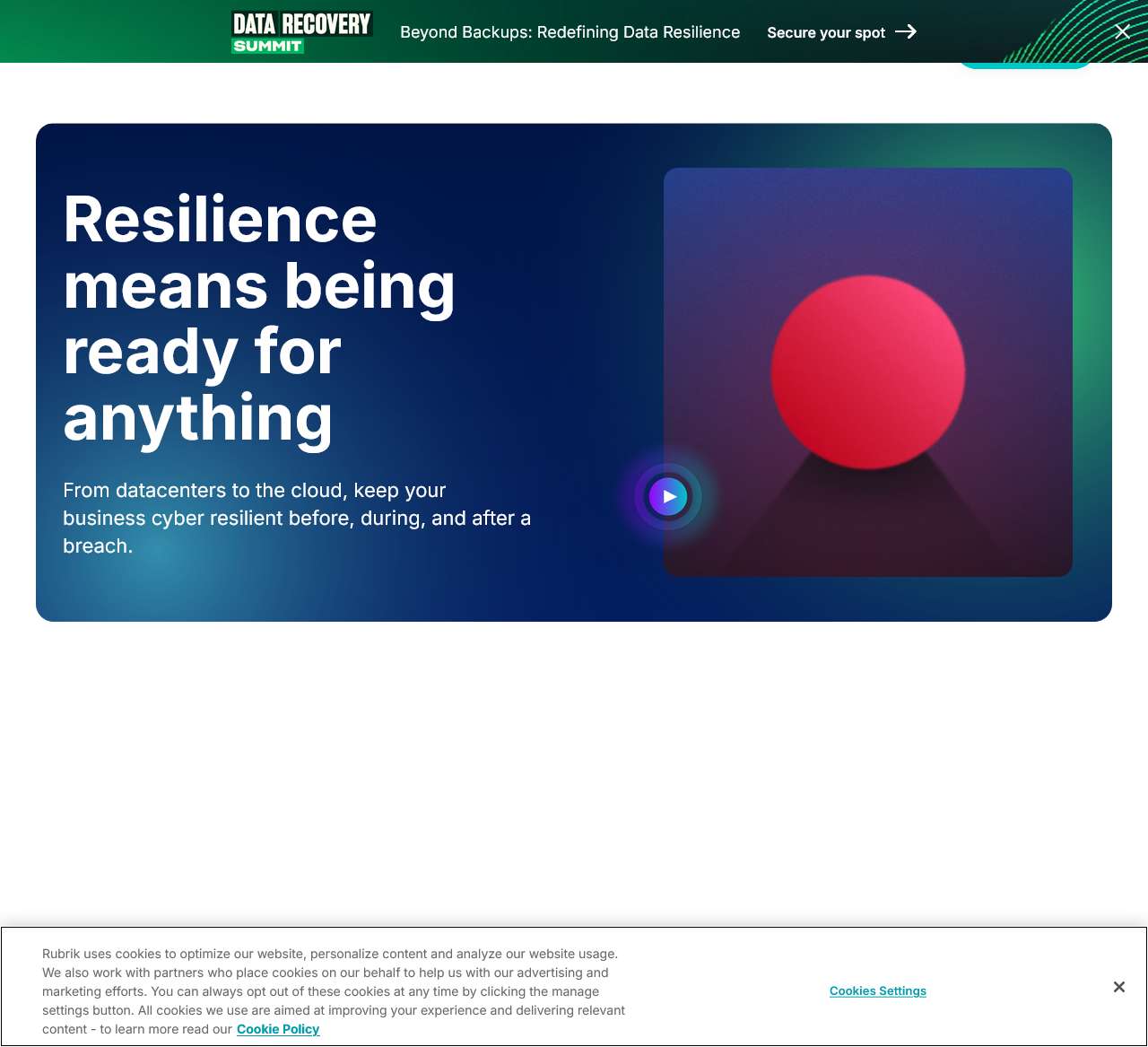Click the arrow icon beside Secure your spot
This screenshot has width=1148, height=1047.
[906, 31]
